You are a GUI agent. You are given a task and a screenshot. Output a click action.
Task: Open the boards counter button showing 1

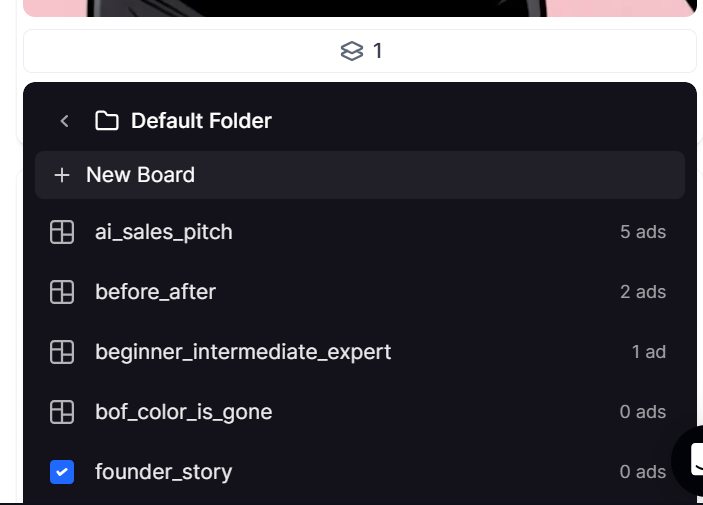tap(360, 51)
